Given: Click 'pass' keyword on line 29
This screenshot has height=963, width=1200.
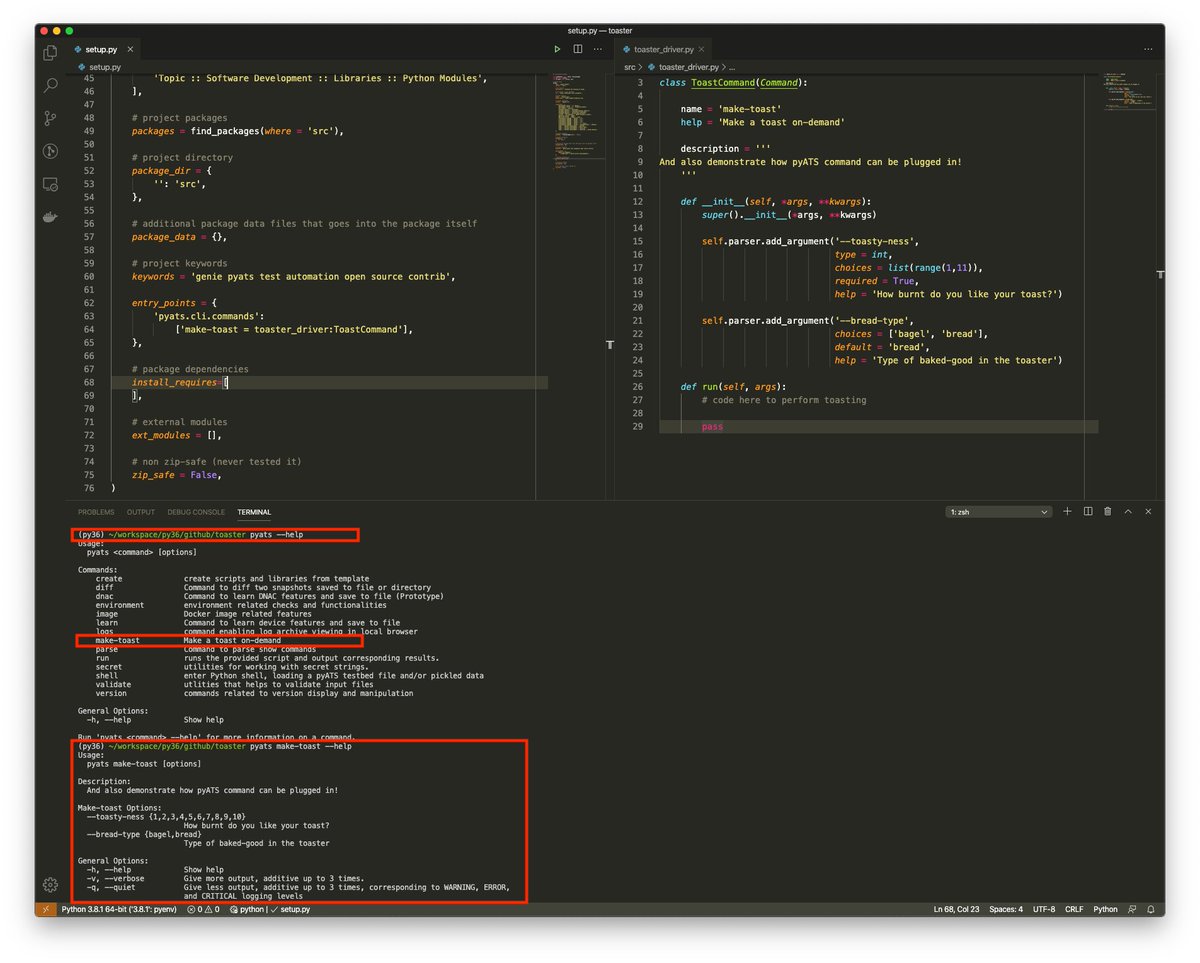Looking at the screenshot, I should (x=712, y=426).
